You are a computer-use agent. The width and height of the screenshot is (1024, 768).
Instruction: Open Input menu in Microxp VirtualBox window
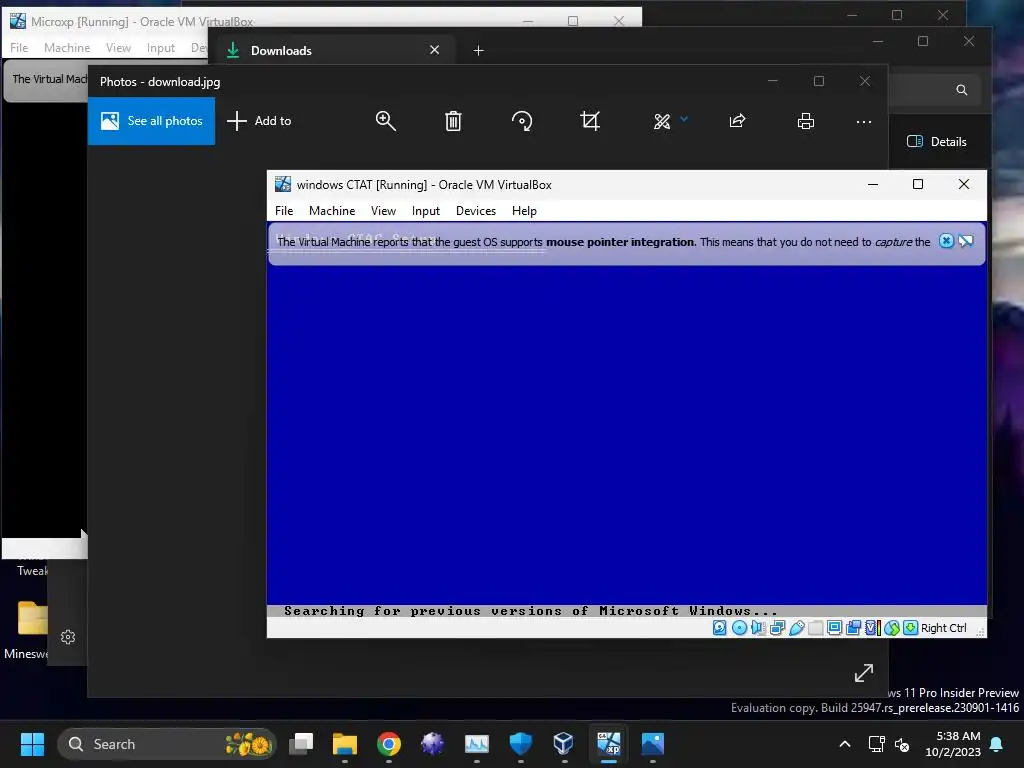tap(161, 48)
